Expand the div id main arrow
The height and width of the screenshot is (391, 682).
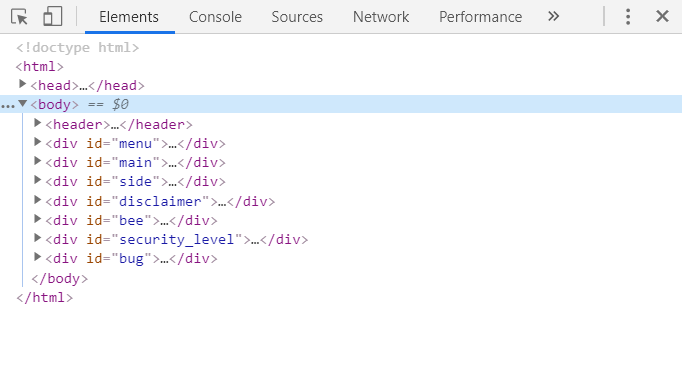pyautogui.click(x=37, y=161)
